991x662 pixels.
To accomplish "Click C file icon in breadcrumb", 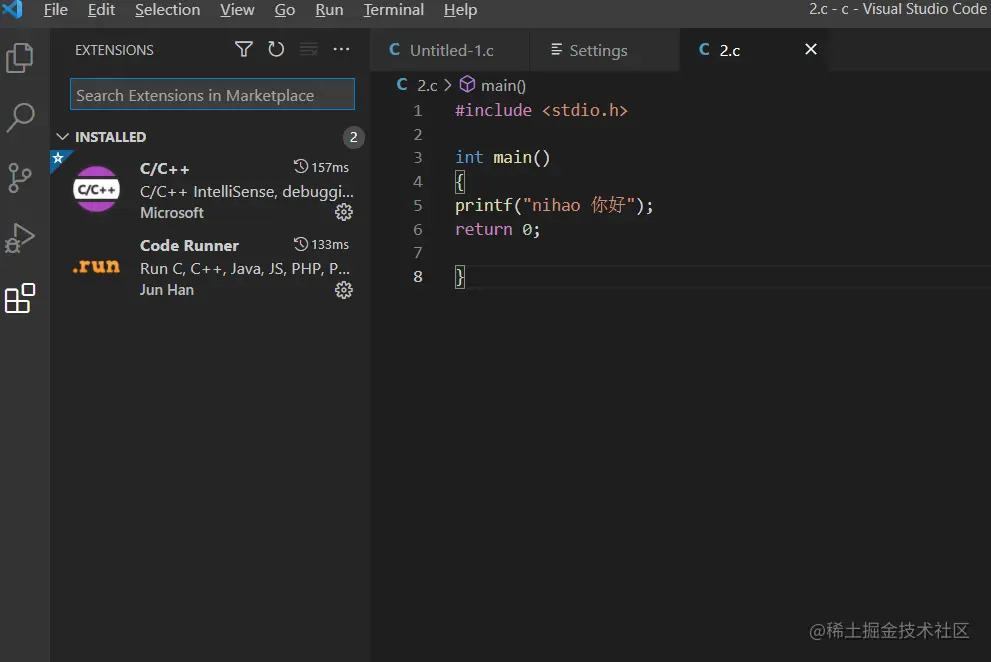I will pyautogui.click(x=402, y=85).
